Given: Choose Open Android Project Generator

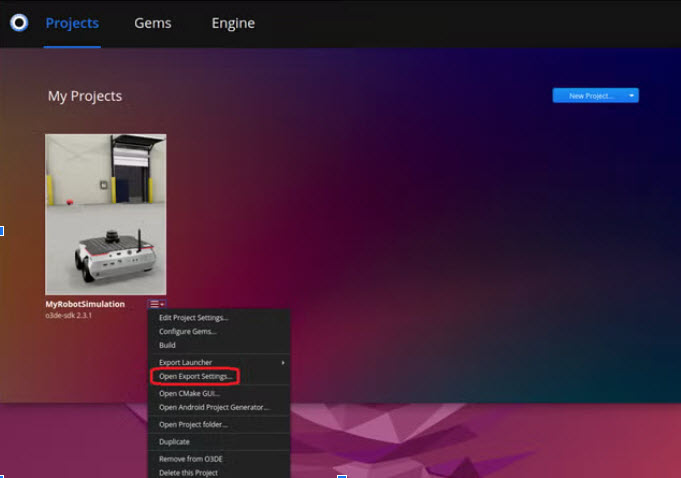Looking at the screenshot, I should [x=214, y=407].
